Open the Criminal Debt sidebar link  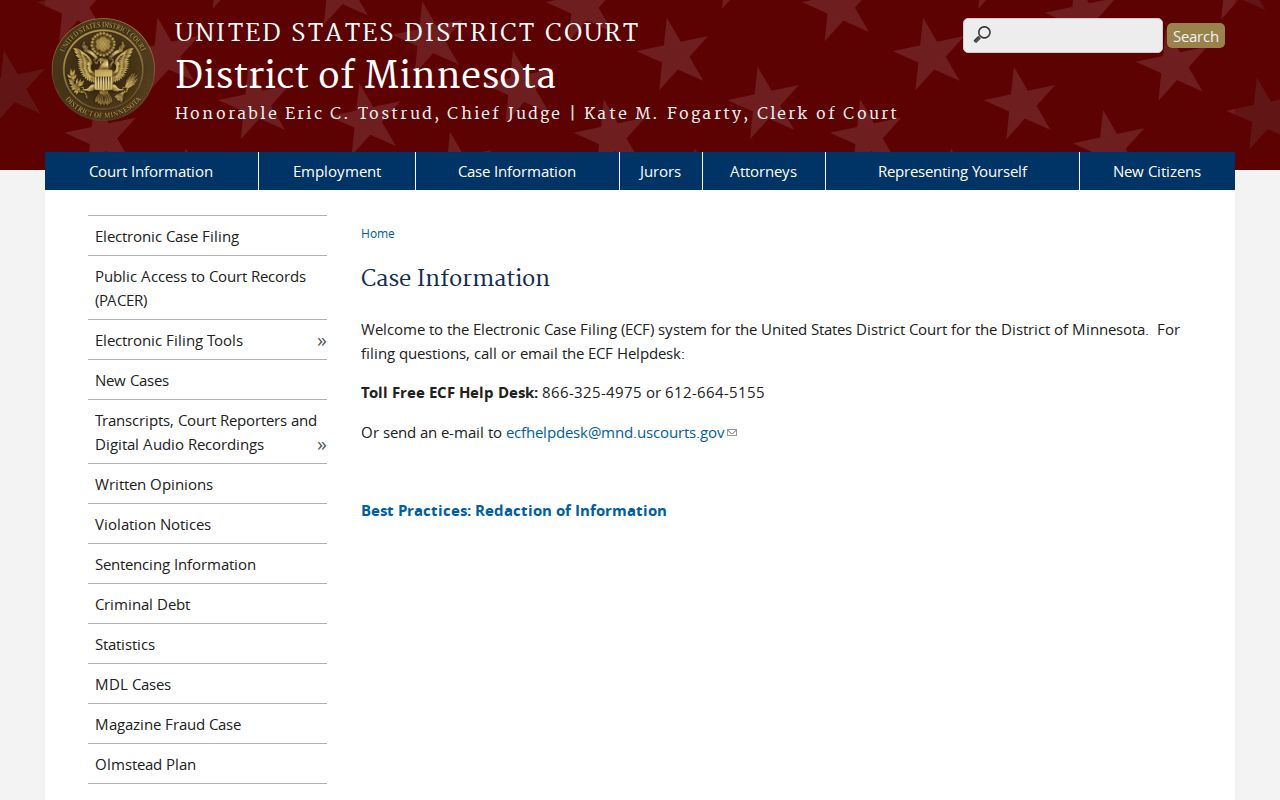207,604
